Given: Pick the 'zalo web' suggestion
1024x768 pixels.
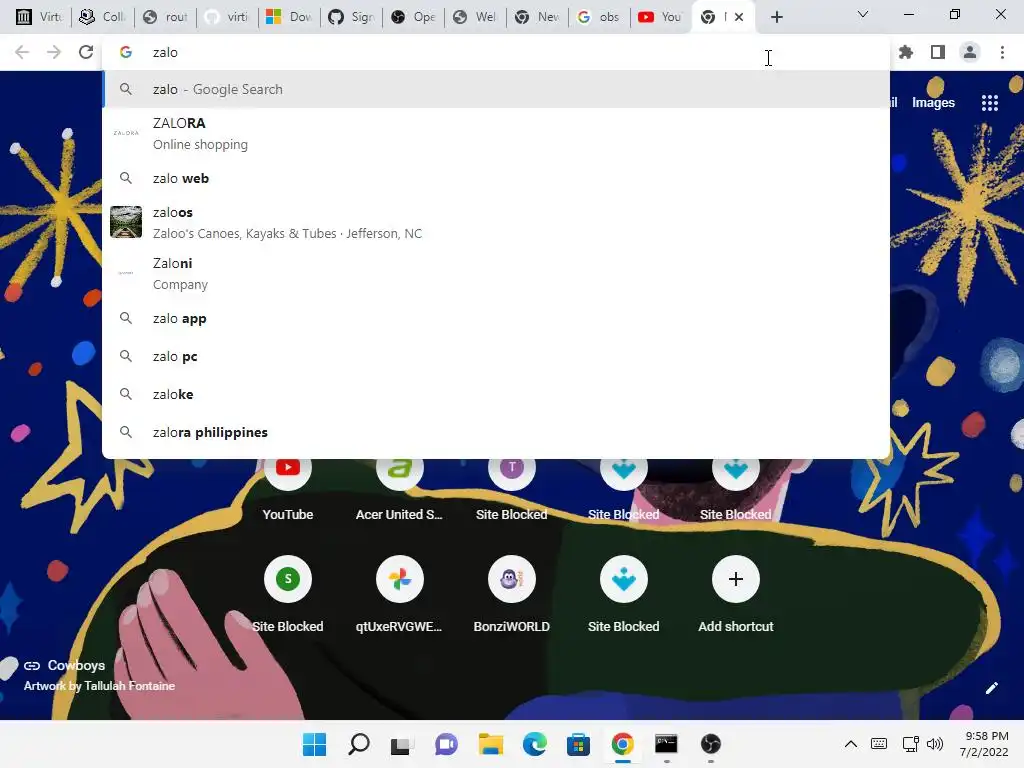Looking at the screenshot, I should 496,178.
